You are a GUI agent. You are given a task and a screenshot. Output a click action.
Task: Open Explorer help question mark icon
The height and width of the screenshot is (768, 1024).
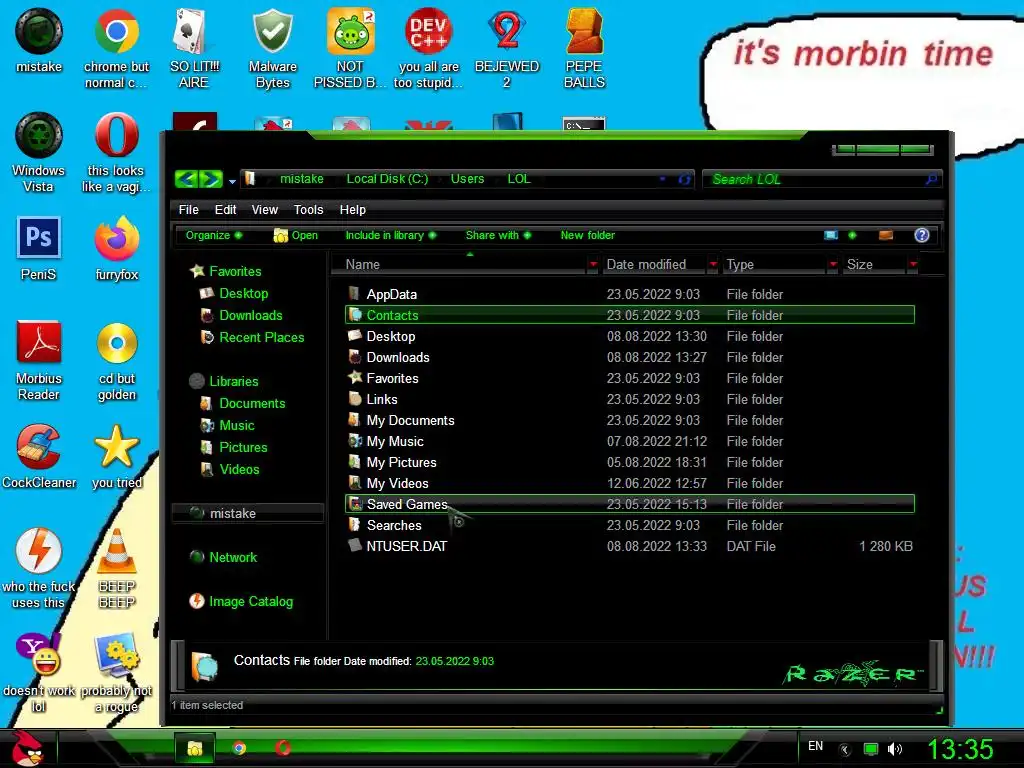click(921, 235)
